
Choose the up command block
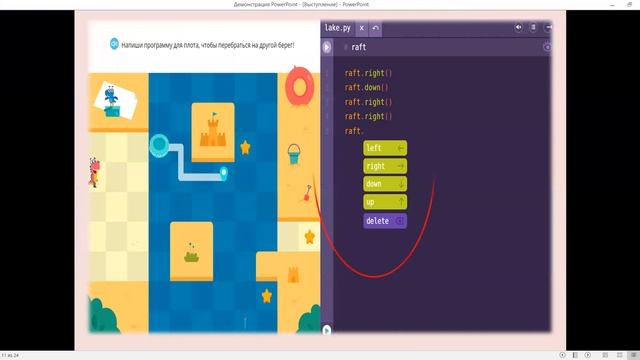coord(385,202)
